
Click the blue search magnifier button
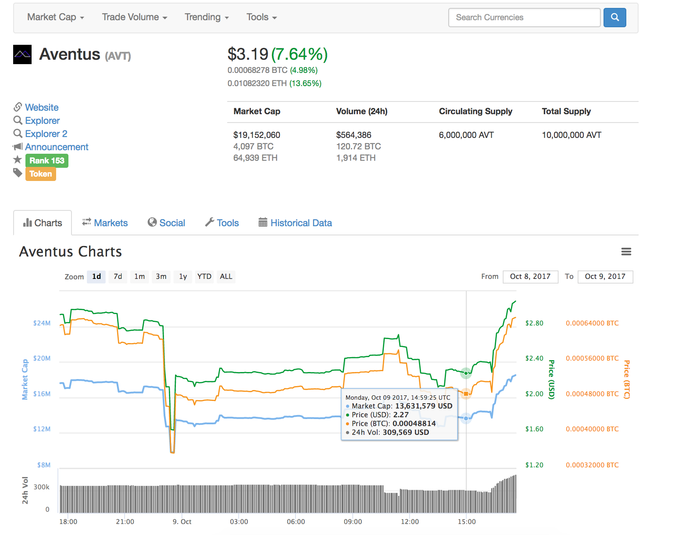(614, 17)
